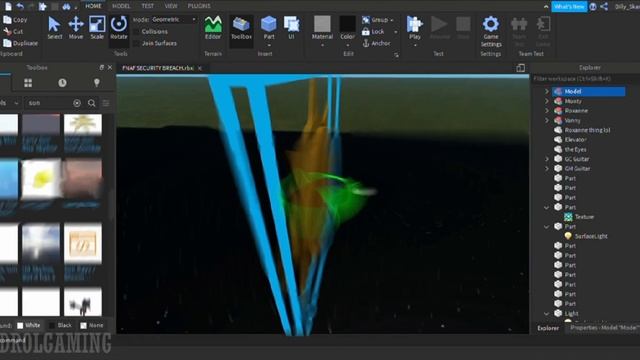The image size is (640, 360).
Task: Lock the selected part
Action: coord(373,31)
